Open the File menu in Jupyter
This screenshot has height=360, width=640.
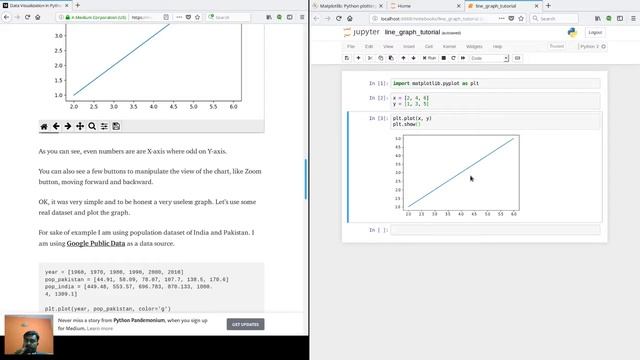351,47
